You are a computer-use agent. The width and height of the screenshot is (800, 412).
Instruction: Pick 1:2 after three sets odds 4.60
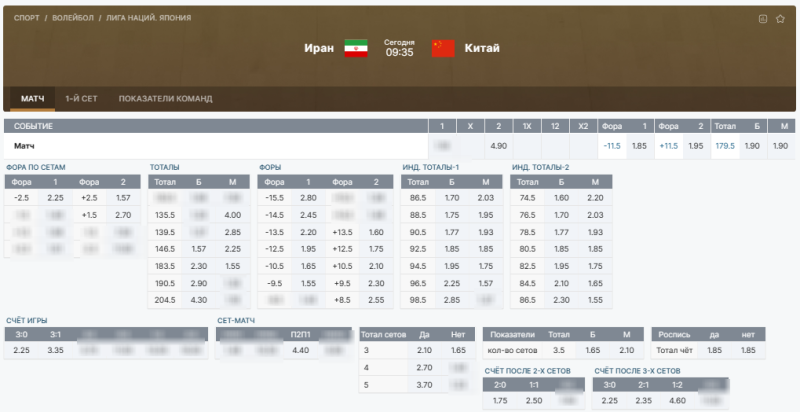pos(675,401)
